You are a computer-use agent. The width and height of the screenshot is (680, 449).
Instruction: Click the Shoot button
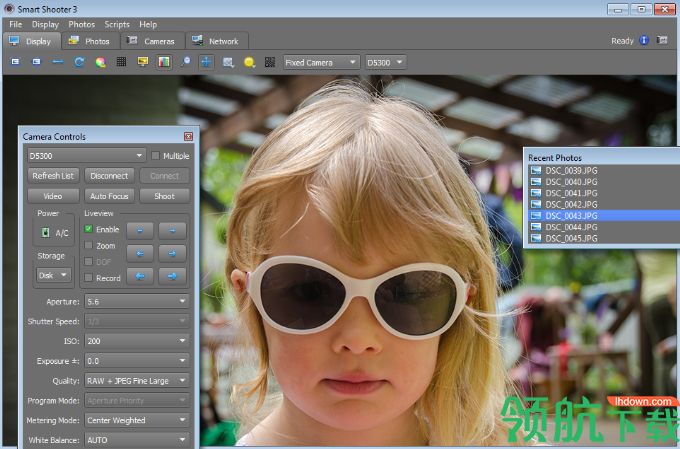[x=164, y=196]
